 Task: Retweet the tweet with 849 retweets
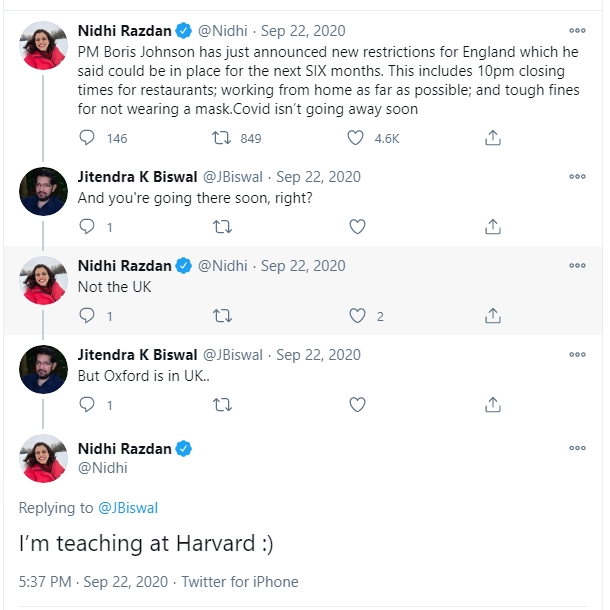click(224, 138)
